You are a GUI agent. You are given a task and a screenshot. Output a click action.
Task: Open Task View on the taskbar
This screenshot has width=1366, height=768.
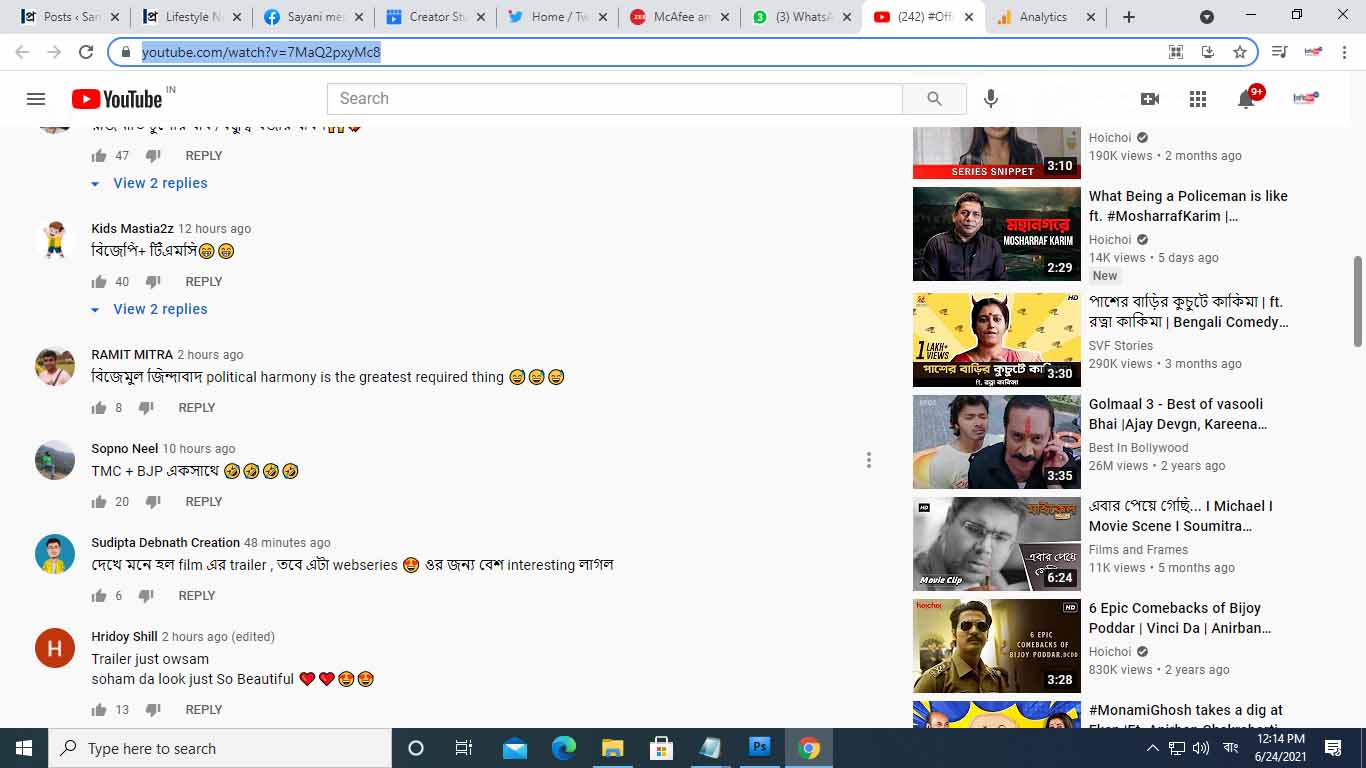(x=464, y=748)
